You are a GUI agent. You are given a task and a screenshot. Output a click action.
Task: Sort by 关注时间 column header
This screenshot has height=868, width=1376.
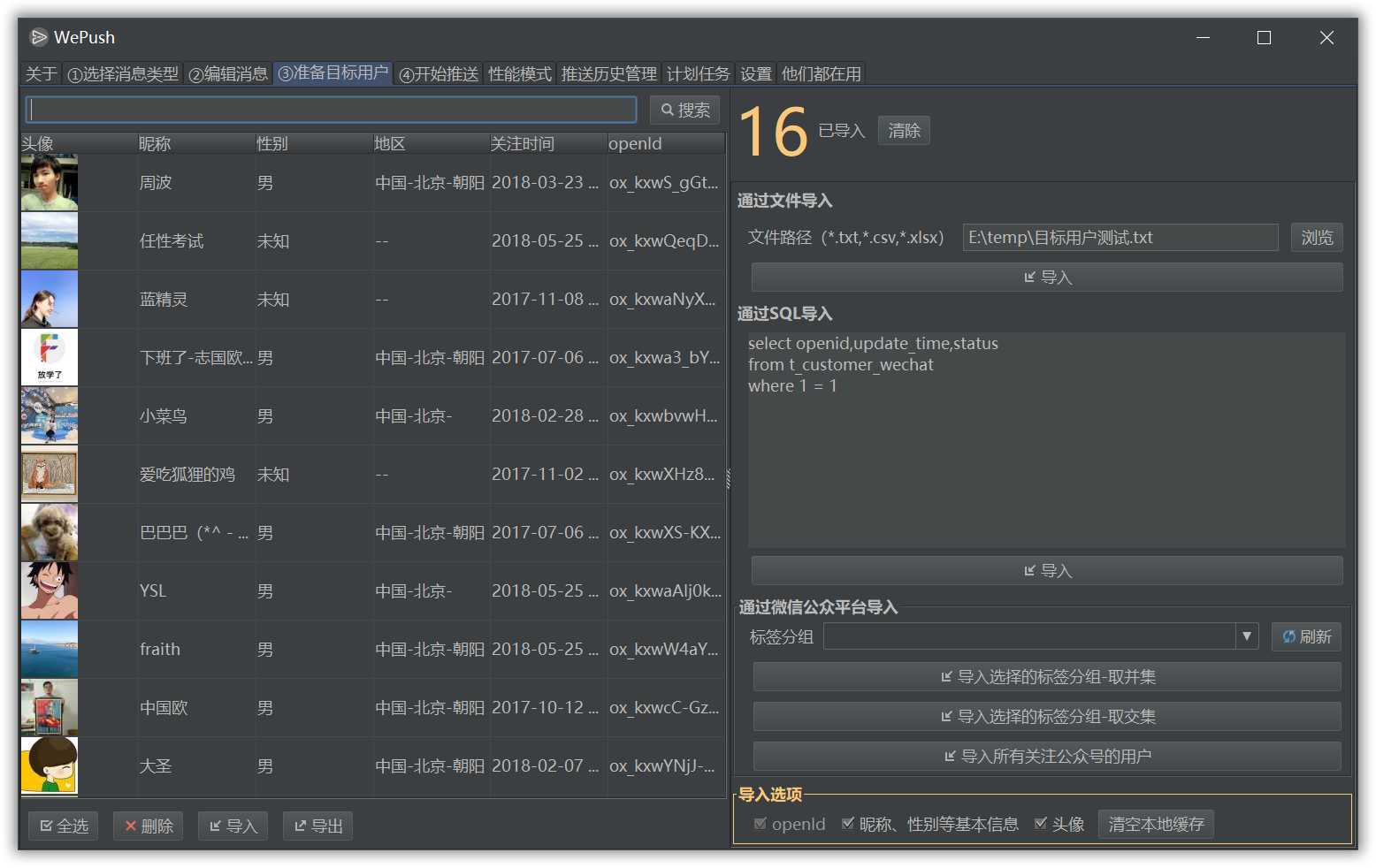point(548,143)
